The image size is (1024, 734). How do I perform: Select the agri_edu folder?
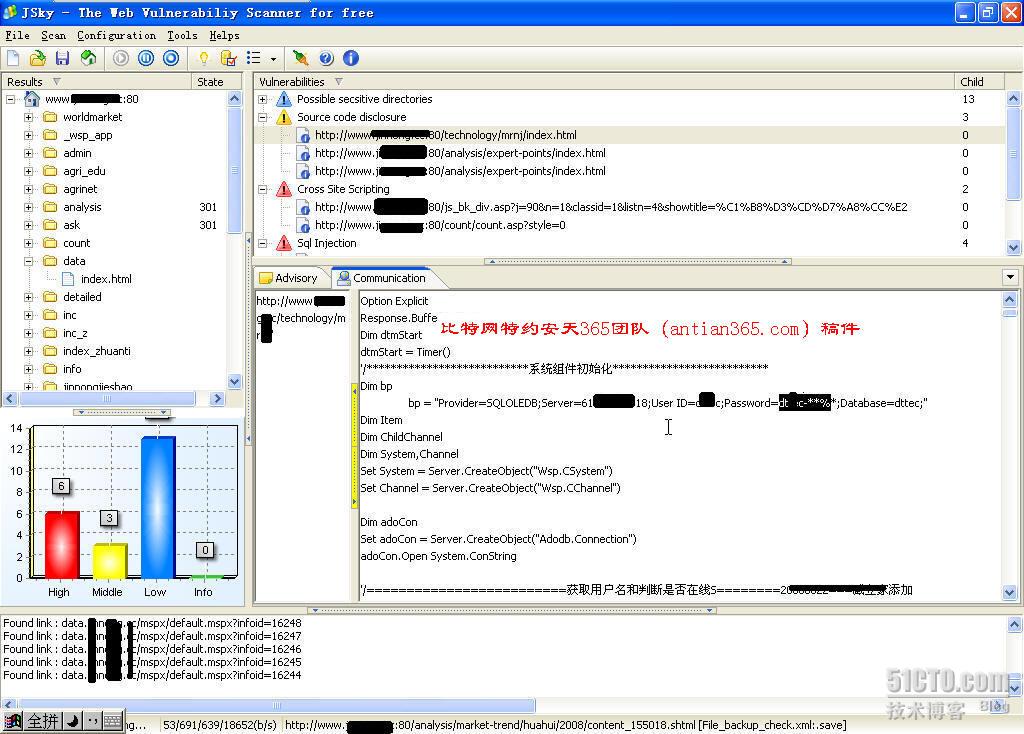[84, 171]
